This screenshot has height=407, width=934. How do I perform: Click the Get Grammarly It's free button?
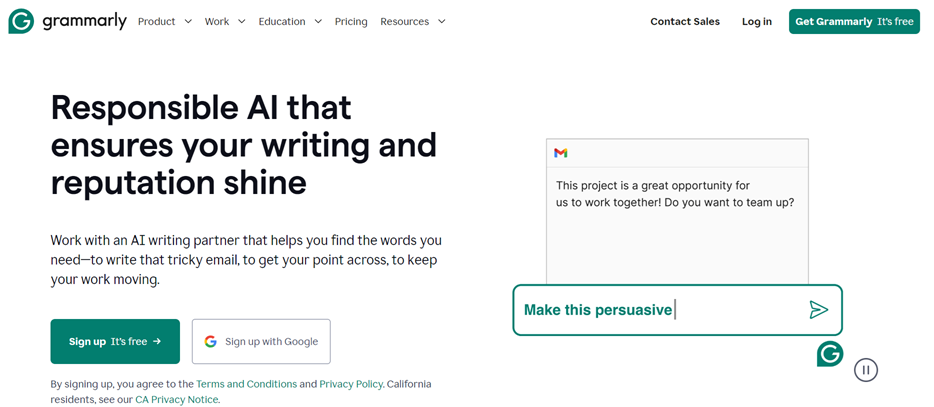[x=854, y=21]
